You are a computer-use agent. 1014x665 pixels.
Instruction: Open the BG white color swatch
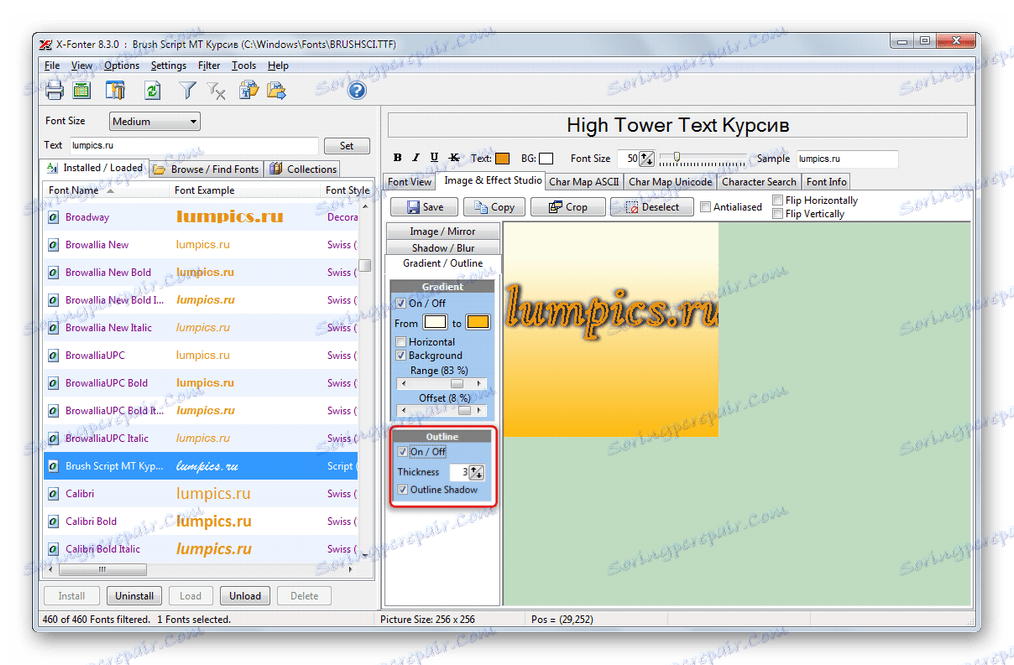(546, 158)
